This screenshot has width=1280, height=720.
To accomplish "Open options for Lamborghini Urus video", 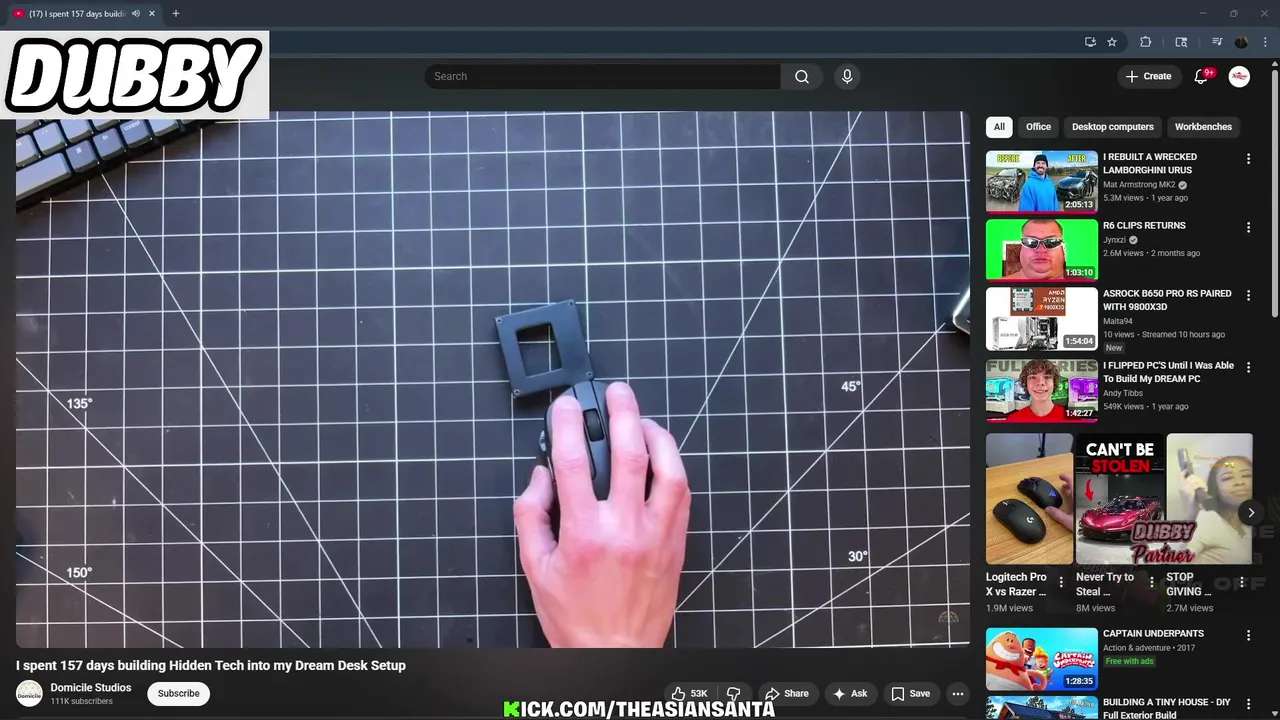I will point(1248,159).
